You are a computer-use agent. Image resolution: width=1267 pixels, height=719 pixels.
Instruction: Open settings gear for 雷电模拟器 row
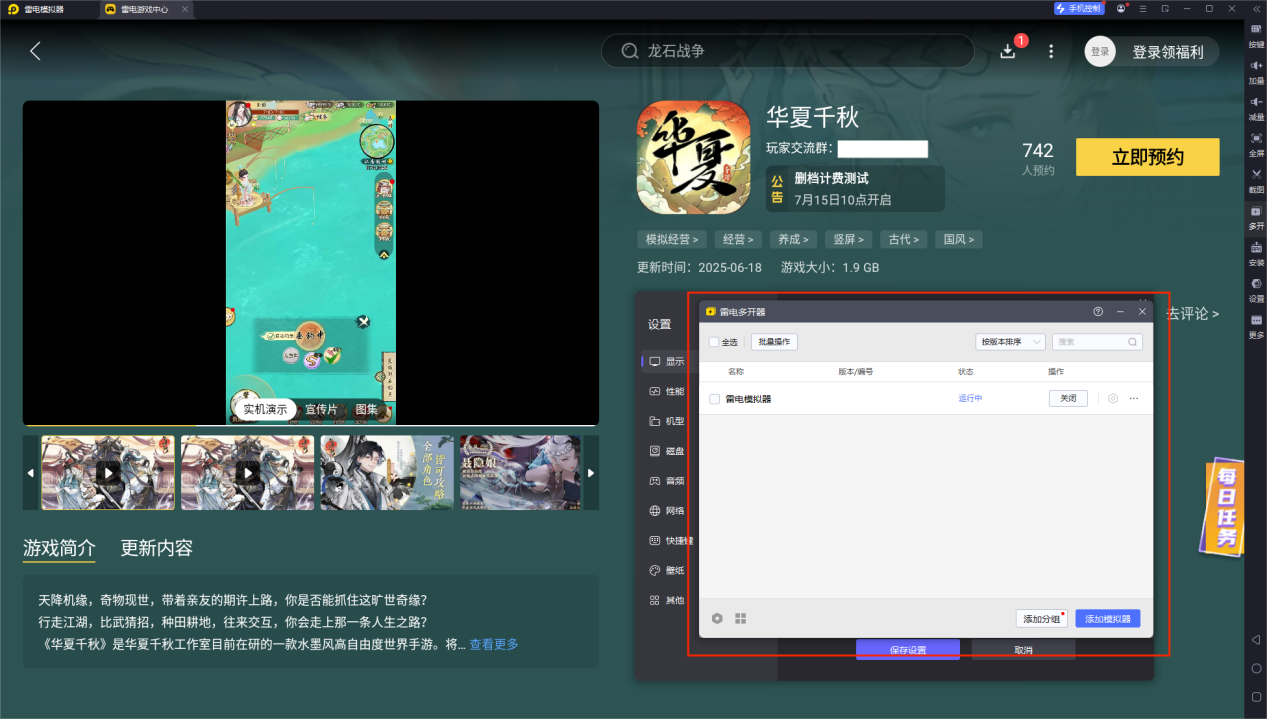pyautogui.click(x=1113, y=398)
